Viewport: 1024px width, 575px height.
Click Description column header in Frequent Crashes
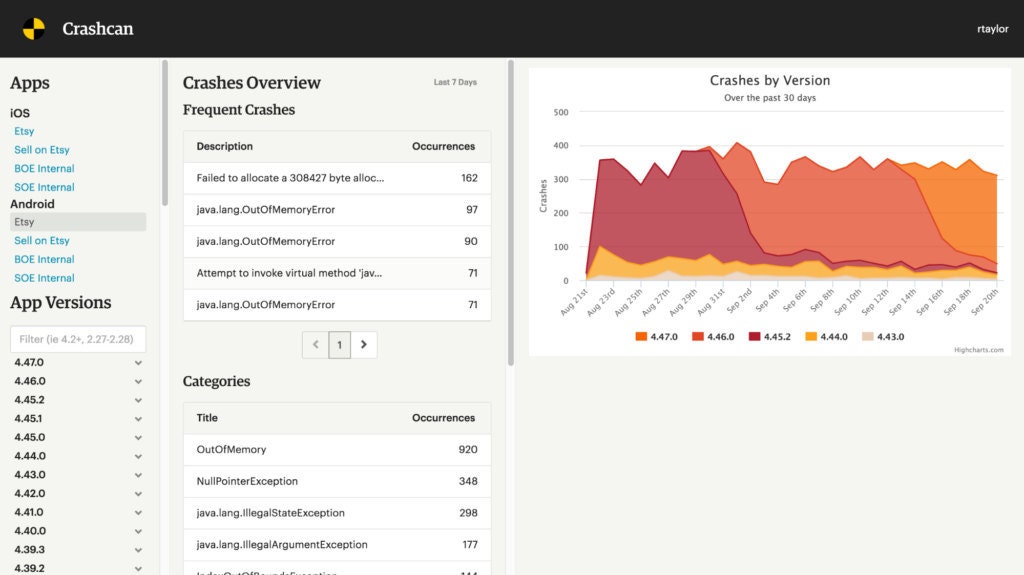tap(225, 146)
